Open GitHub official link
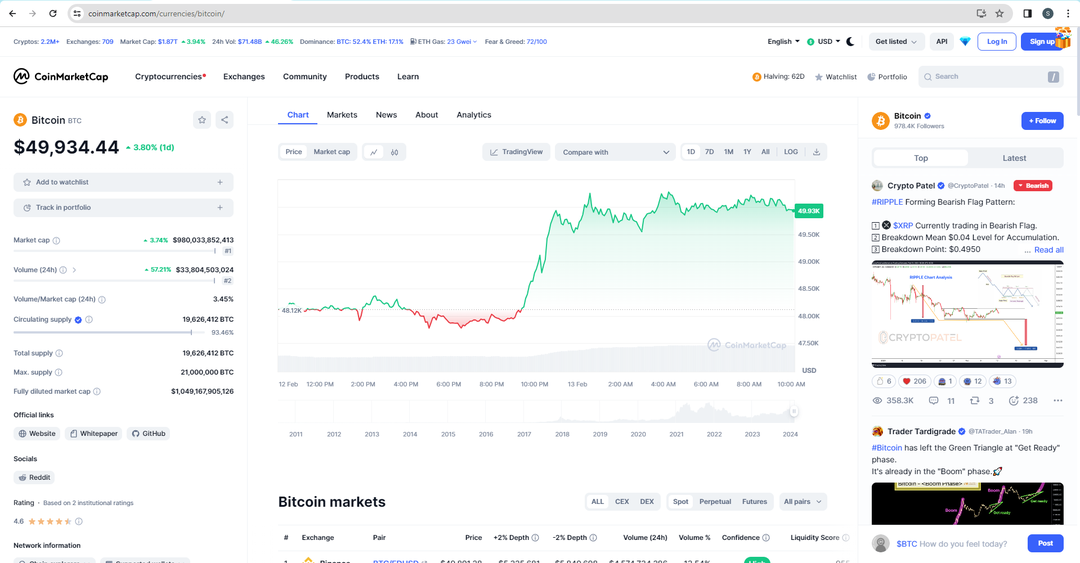Viewport: 1080px width, 563px height. pos(148,433)
